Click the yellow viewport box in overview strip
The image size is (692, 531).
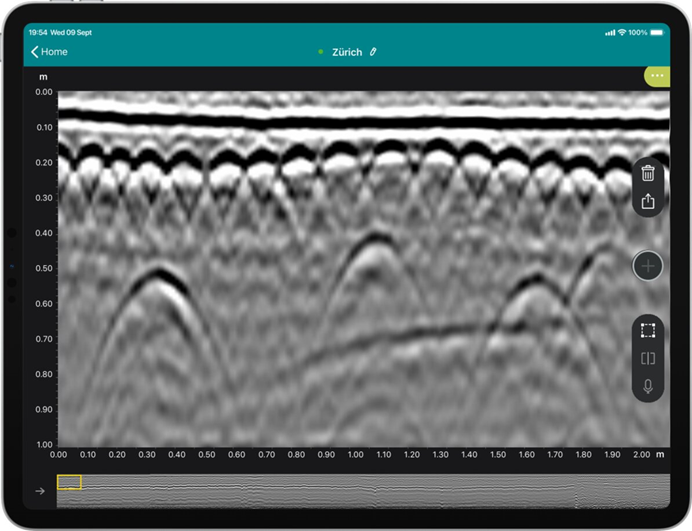[69, 482]
